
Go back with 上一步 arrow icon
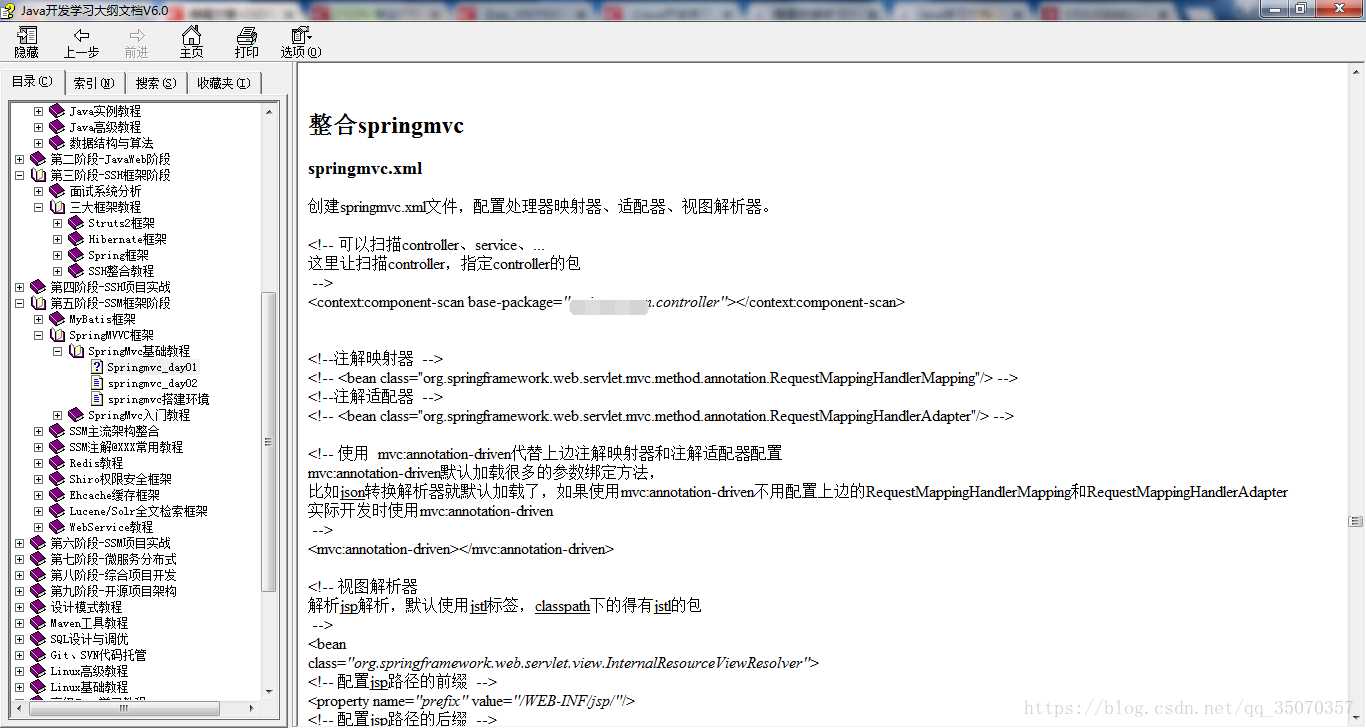[x=82, y=36]
